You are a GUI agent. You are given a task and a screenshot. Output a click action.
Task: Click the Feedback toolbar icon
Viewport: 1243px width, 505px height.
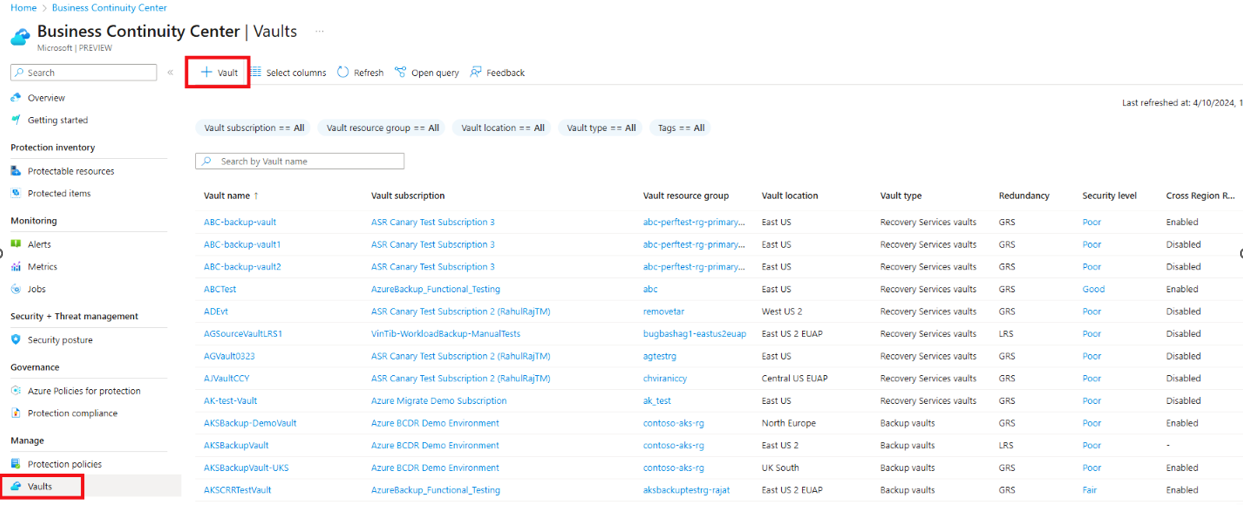(x=476, y=72)
